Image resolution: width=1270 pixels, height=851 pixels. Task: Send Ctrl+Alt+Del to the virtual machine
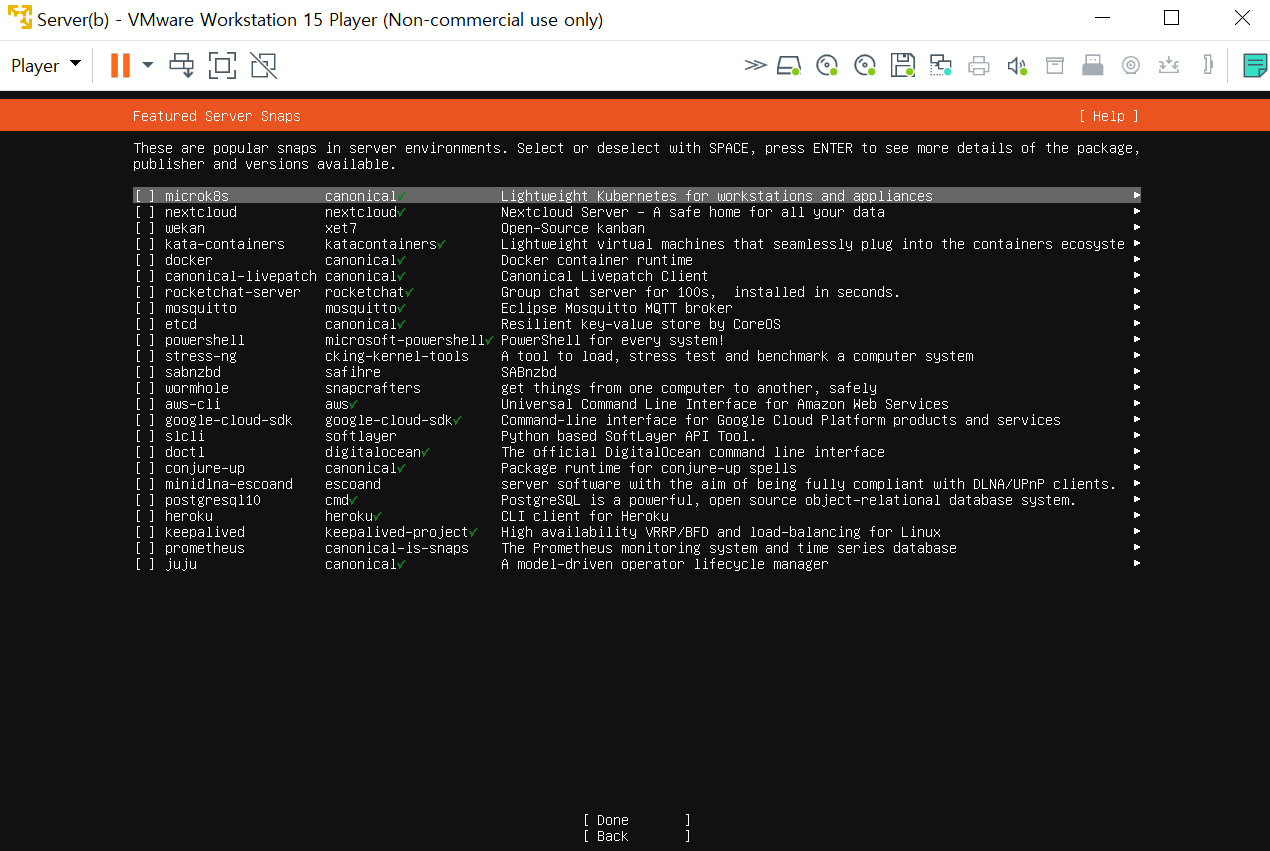tap(182, 65)
